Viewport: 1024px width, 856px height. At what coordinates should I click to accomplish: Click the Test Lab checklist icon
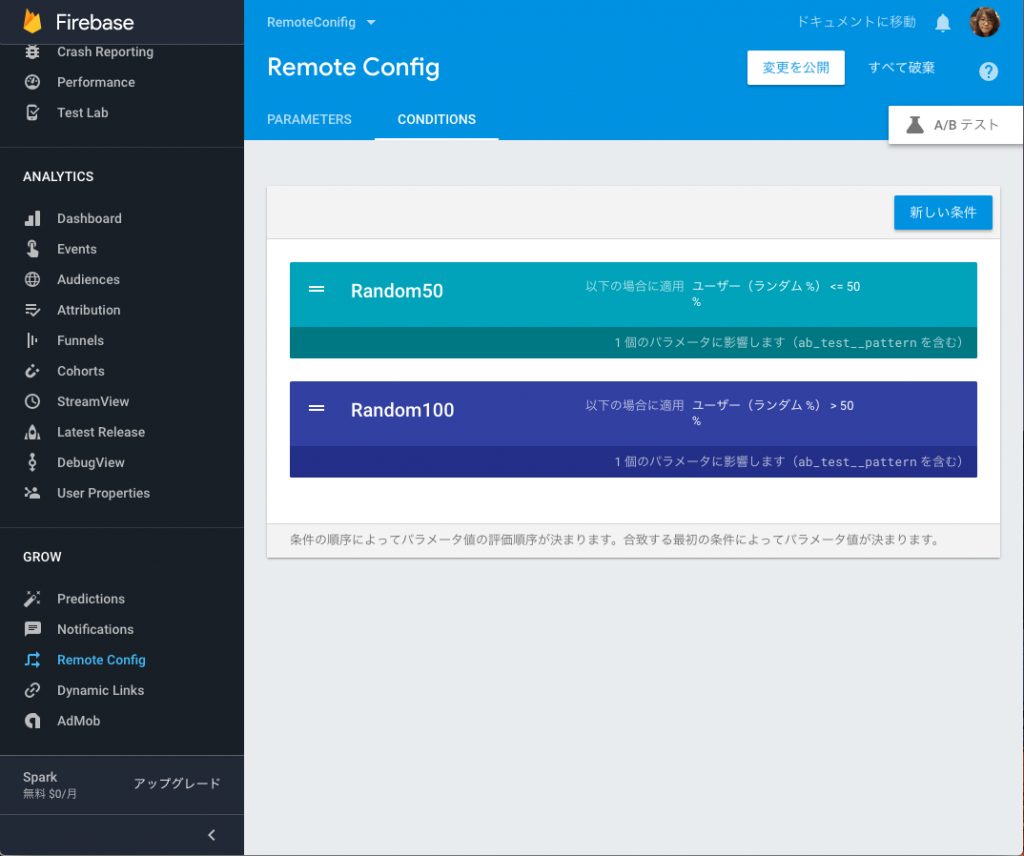tap(32, 112)
